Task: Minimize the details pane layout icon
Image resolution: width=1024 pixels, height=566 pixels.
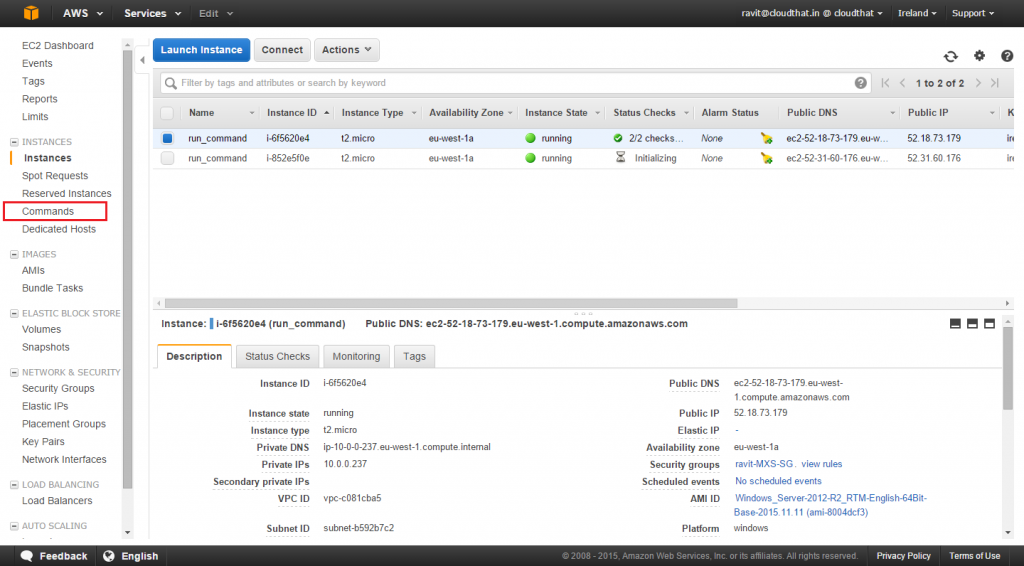Action: [955, 324]
